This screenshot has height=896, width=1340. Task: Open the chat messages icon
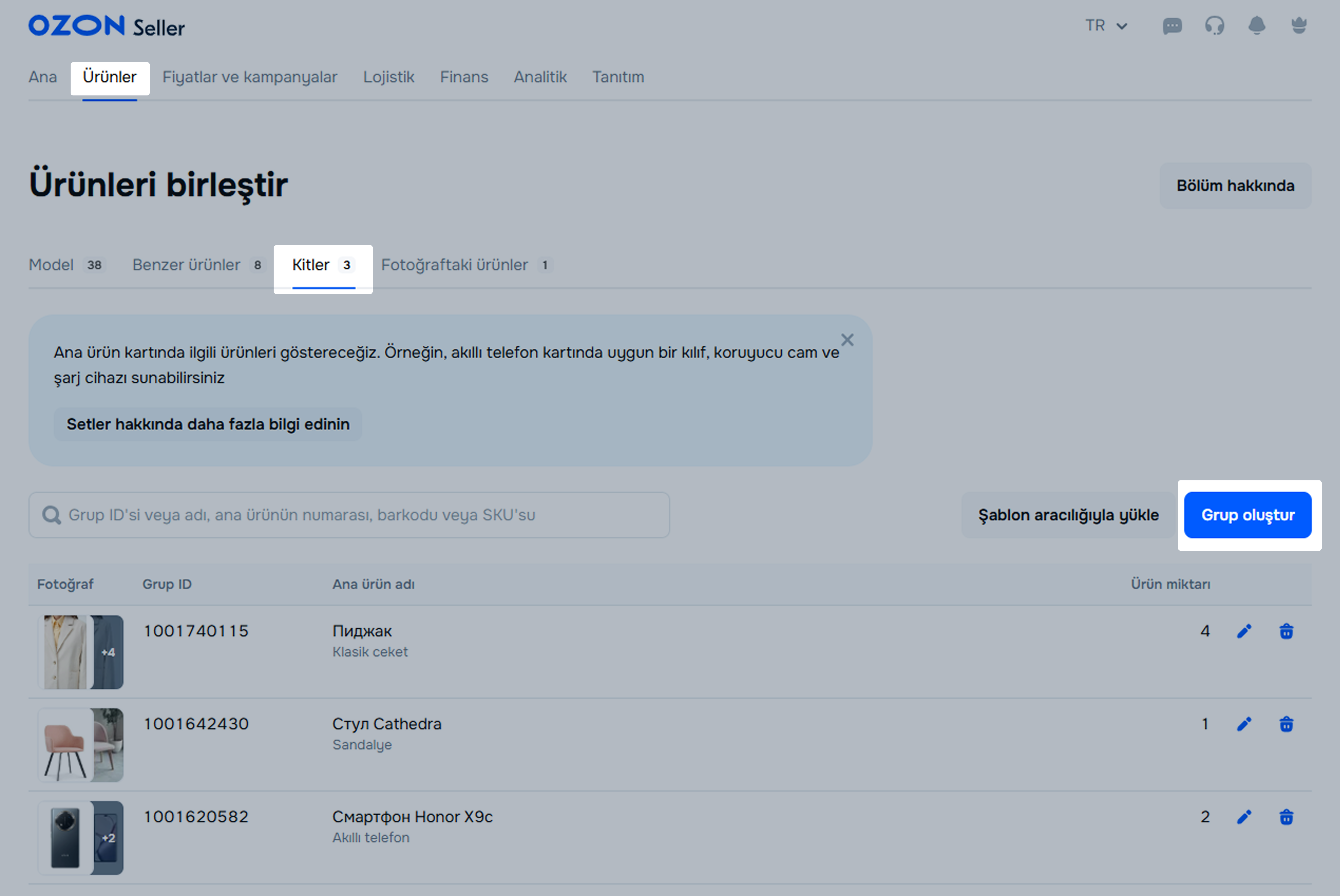[1172, 26]
